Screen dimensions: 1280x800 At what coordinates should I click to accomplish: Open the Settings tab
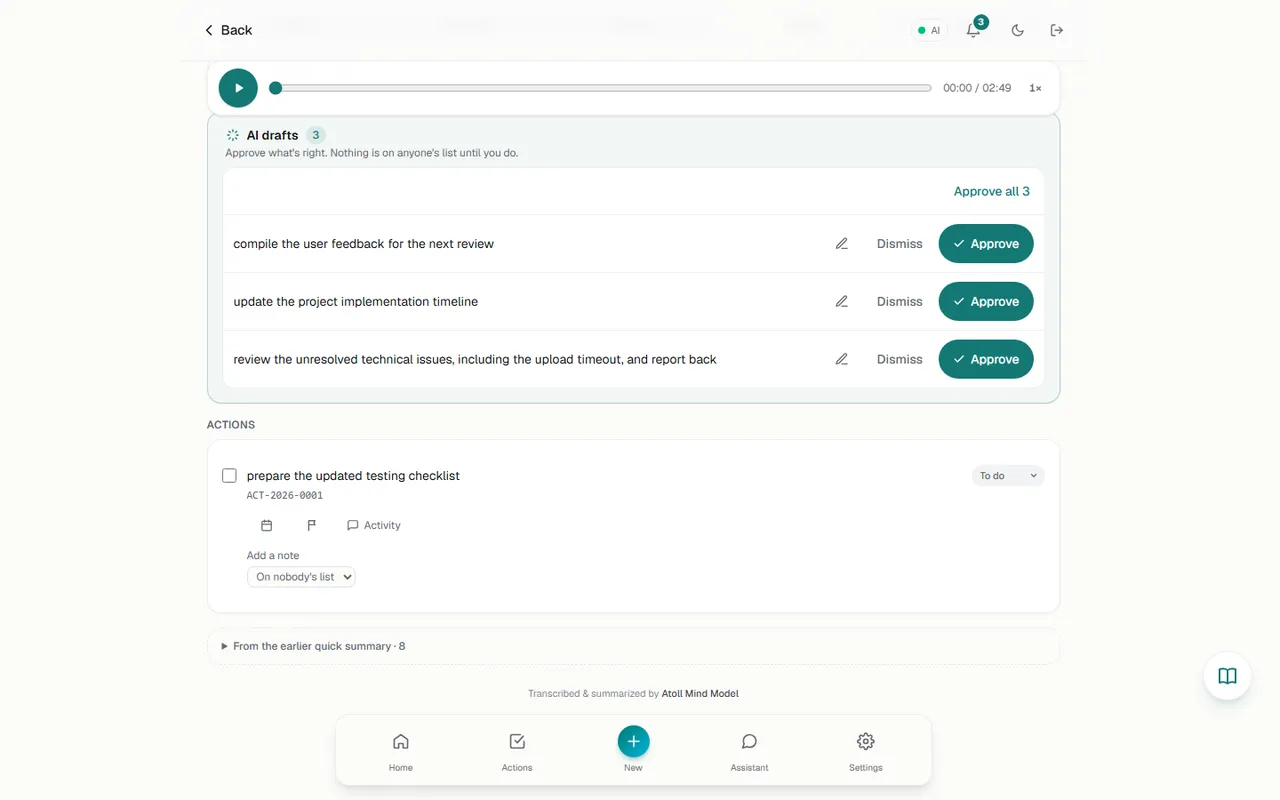(x=866, y=753)
